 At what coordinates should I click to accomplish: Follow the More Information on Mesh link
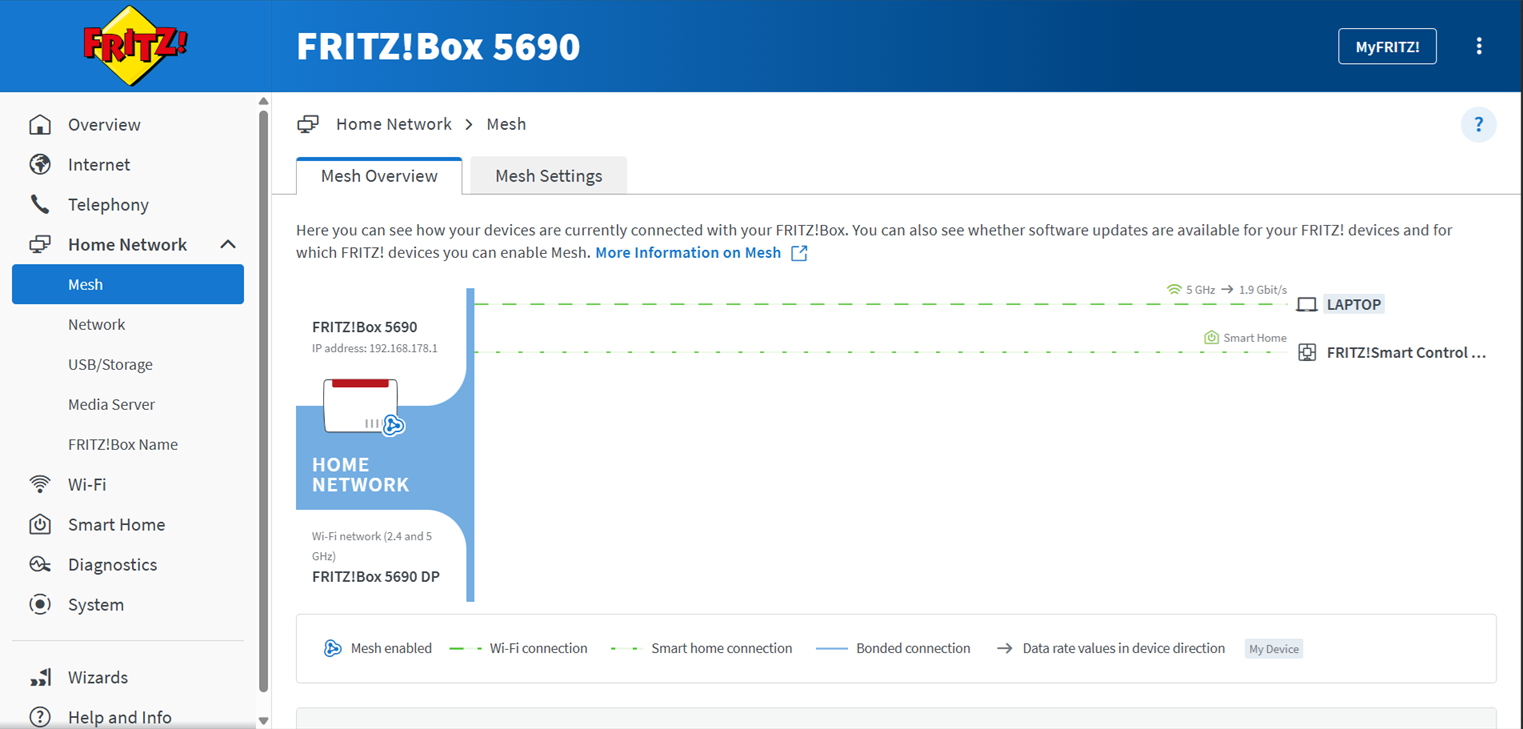point(688,253)
